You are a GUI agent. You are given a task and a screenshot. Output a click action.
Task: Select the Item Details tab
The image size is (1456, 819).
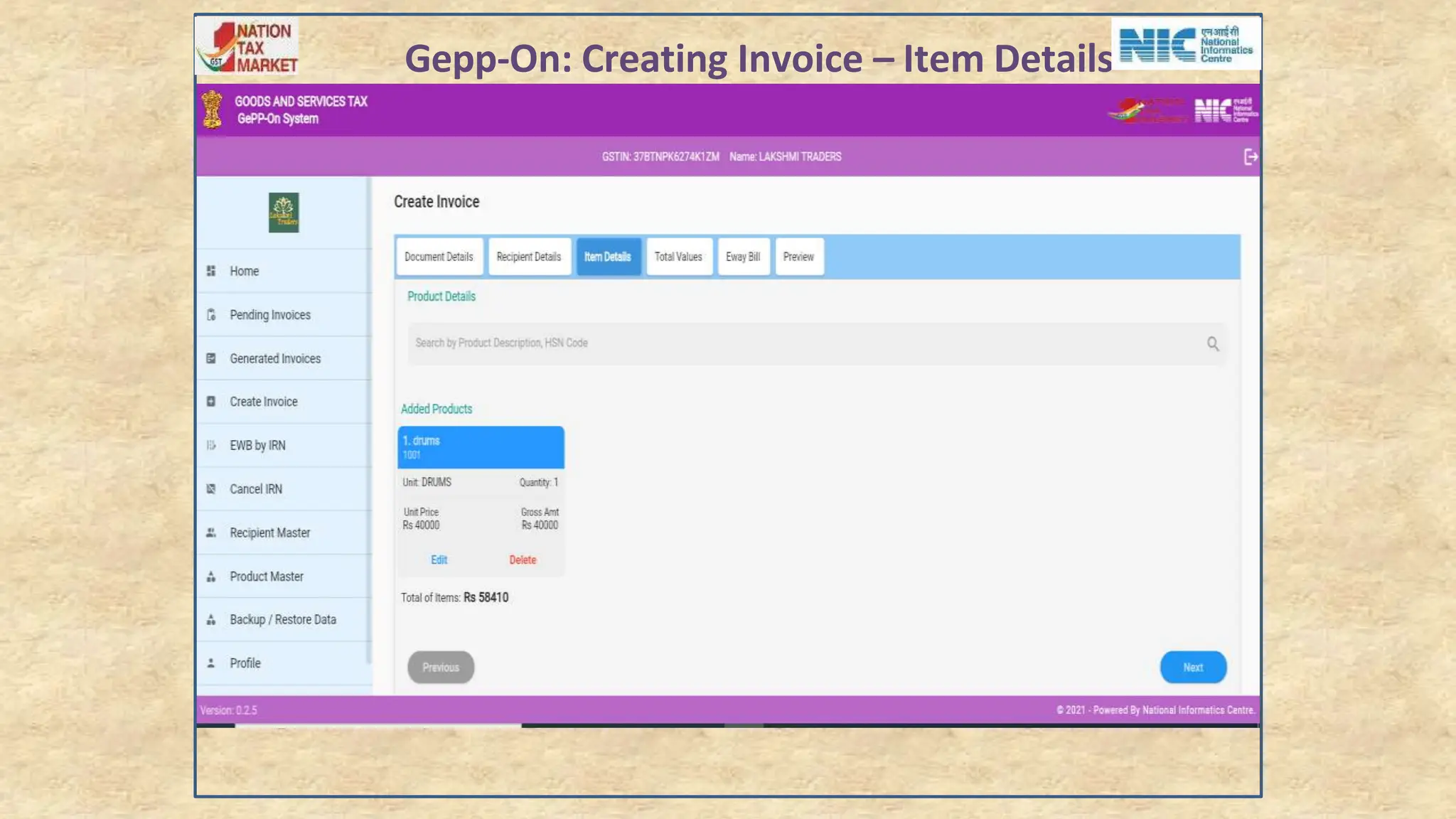point(608,257)
